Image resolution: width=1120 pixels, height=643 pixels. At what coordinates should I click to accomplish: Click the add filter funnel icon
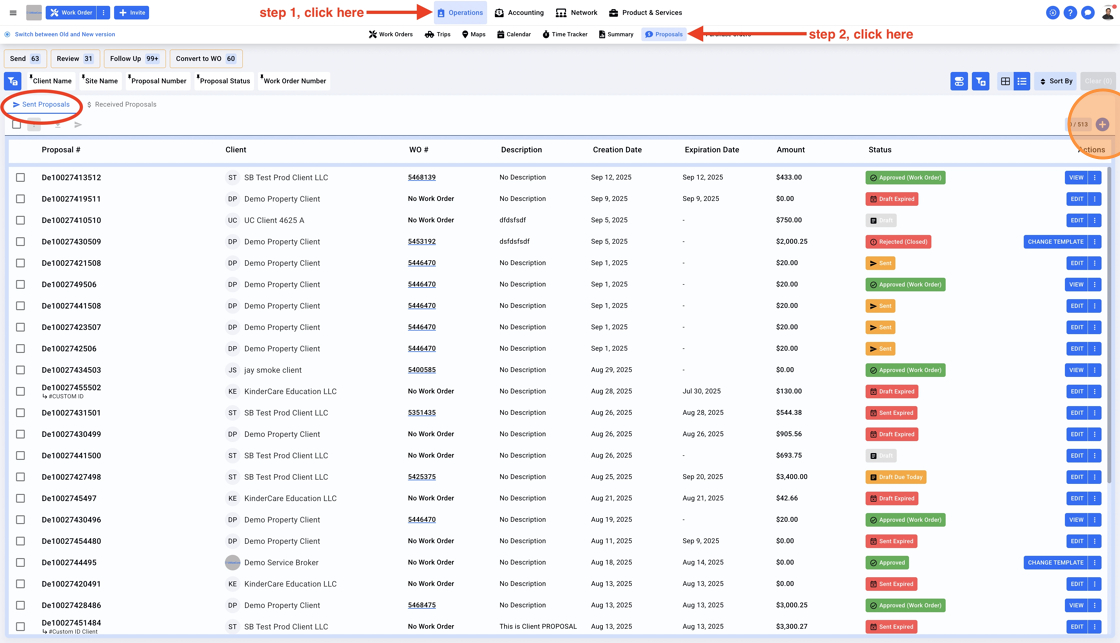(981, 81)
